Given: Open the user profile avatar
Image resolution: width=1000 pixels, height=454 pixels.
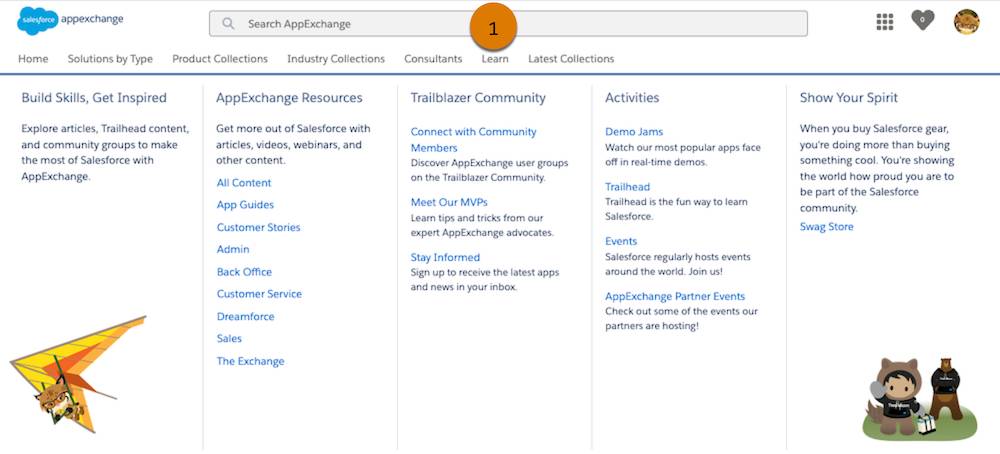Looking at the screenshot, I should pyautogui.click(x=966, y=22).
